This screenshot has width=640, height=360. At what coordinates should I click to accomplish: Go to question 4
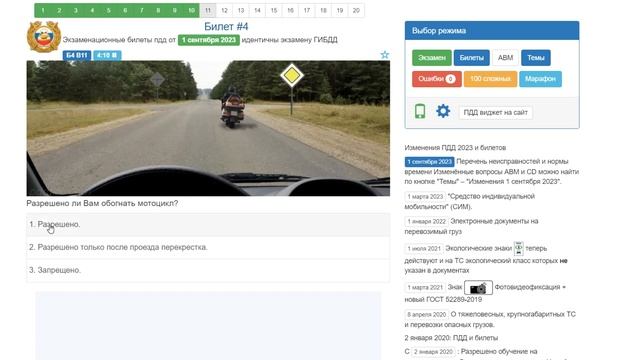(x=92, y=11)
